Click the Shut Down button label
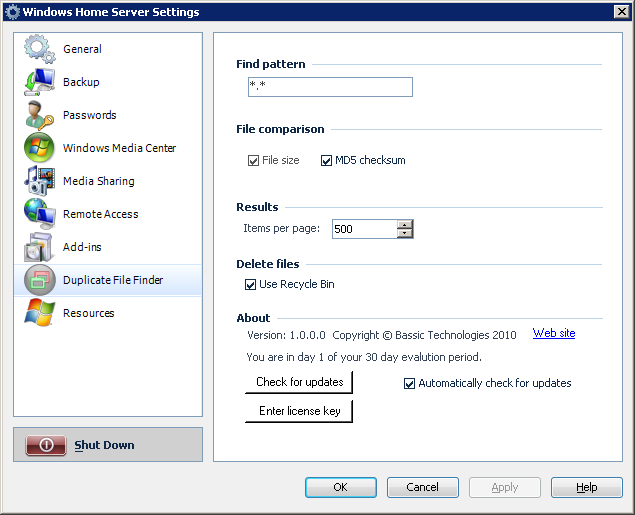The image size is (635, 515). tap(104, 445)
